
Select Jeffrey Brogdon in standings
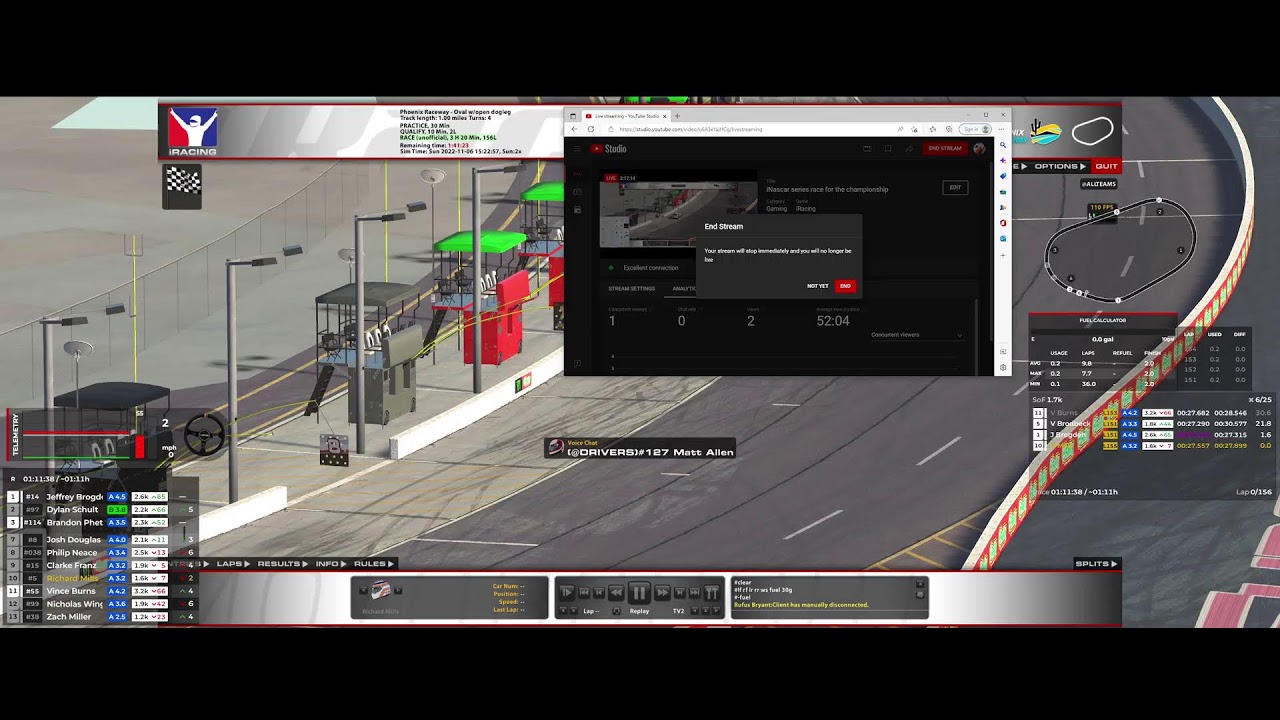(75, 497)
